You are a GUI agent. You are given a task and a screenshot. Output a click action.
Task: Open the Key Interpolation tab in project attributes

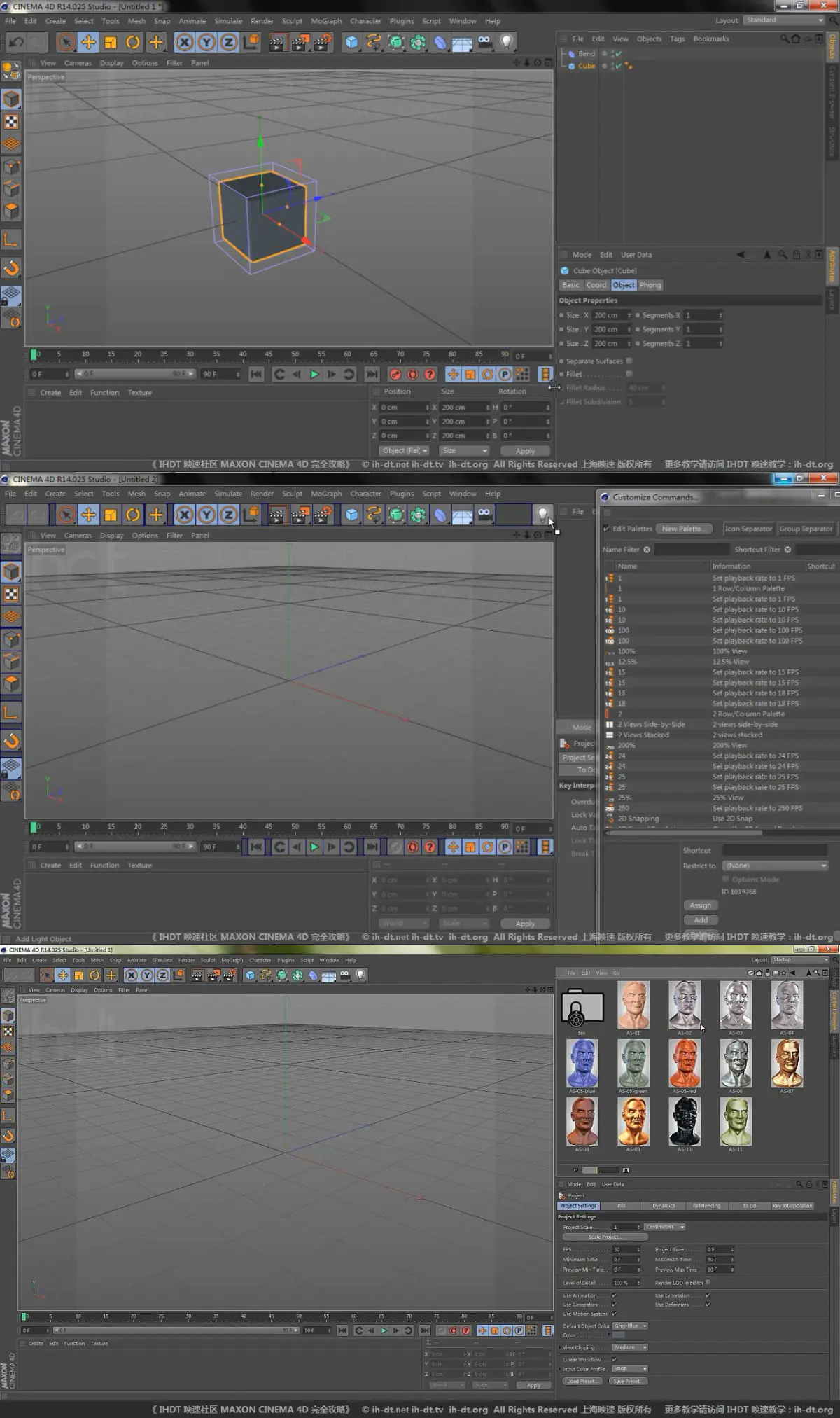click(x=792, y=1206)
